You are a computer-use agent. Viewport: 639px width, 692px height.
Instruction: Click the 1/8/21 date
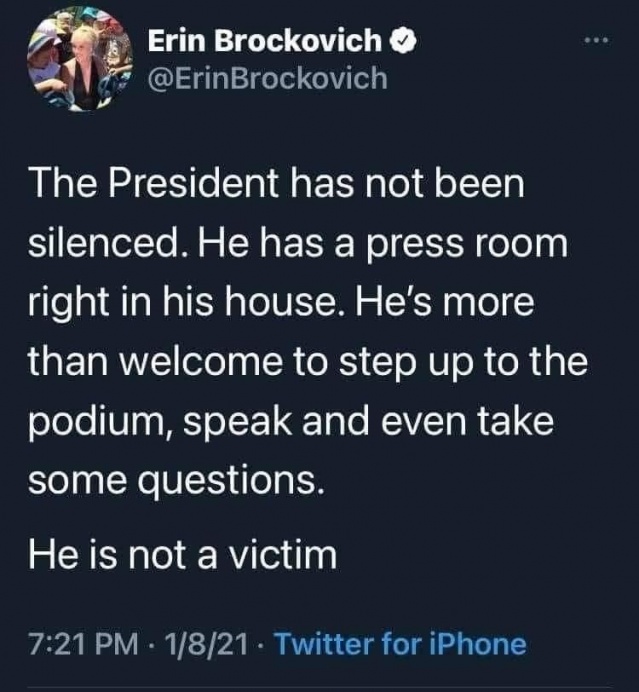206,644
